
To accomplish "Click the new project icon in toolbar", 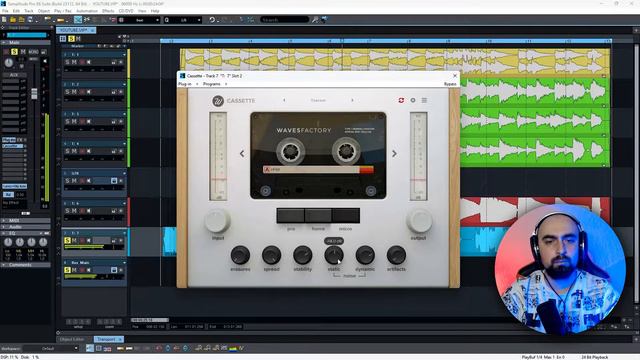I will click(x=4, y=20).
